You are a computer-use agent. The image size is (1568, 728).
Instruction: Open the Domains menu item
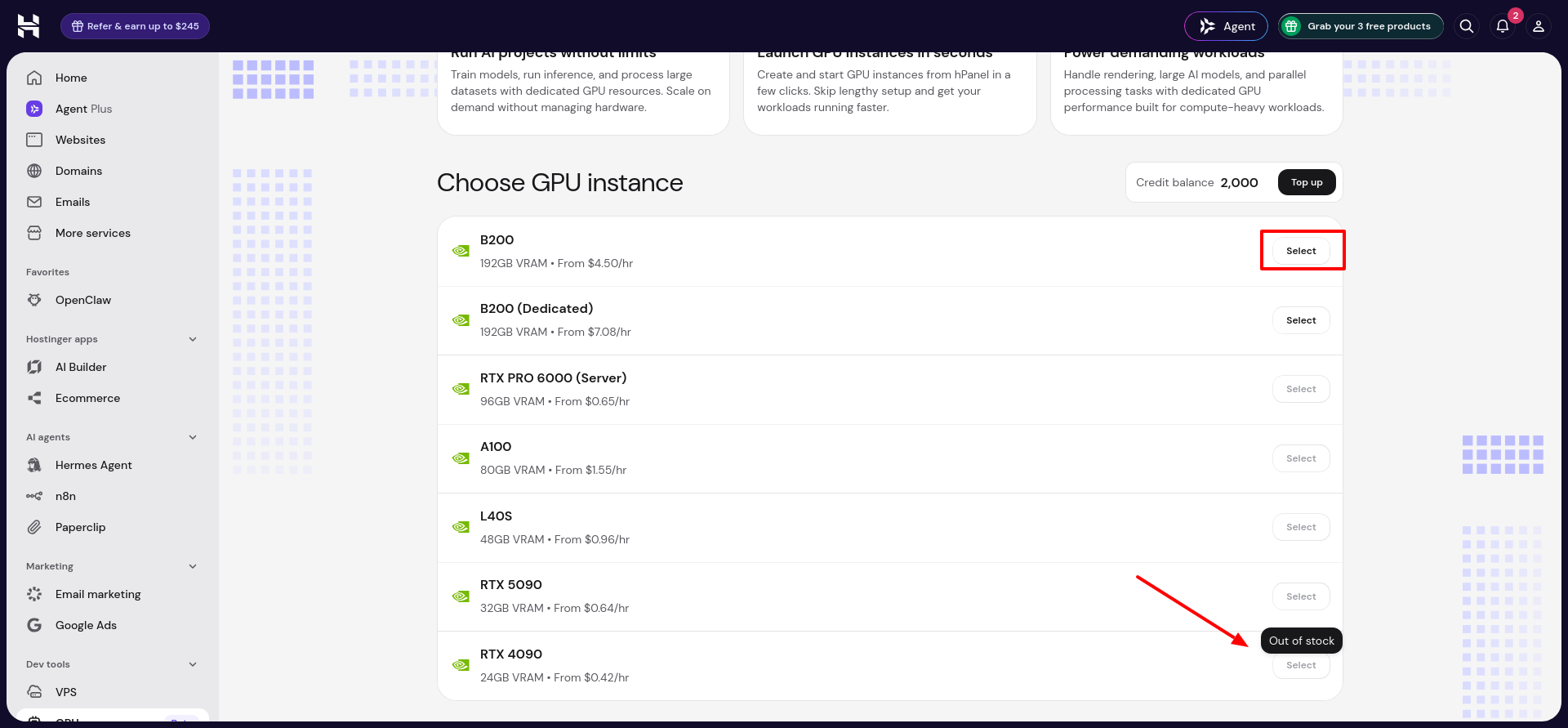(x=112, y=171)
